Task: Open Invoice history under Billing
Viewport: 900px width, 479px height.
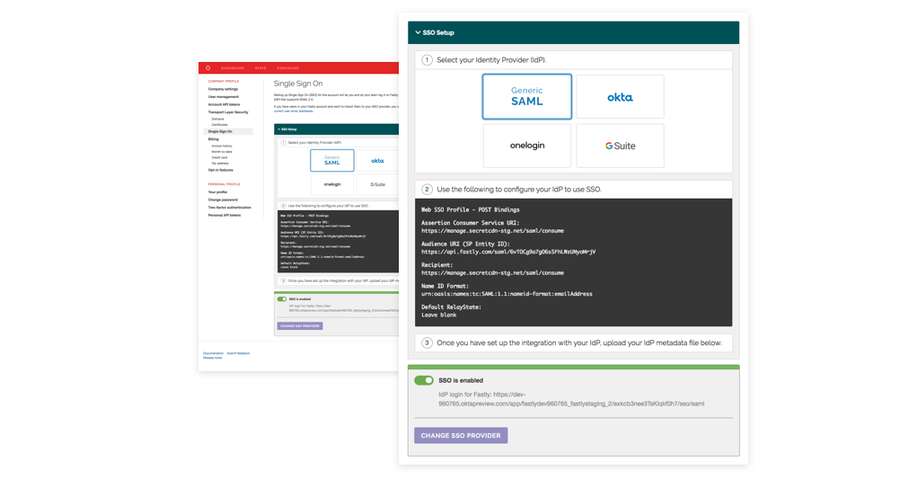Action: 222,146
